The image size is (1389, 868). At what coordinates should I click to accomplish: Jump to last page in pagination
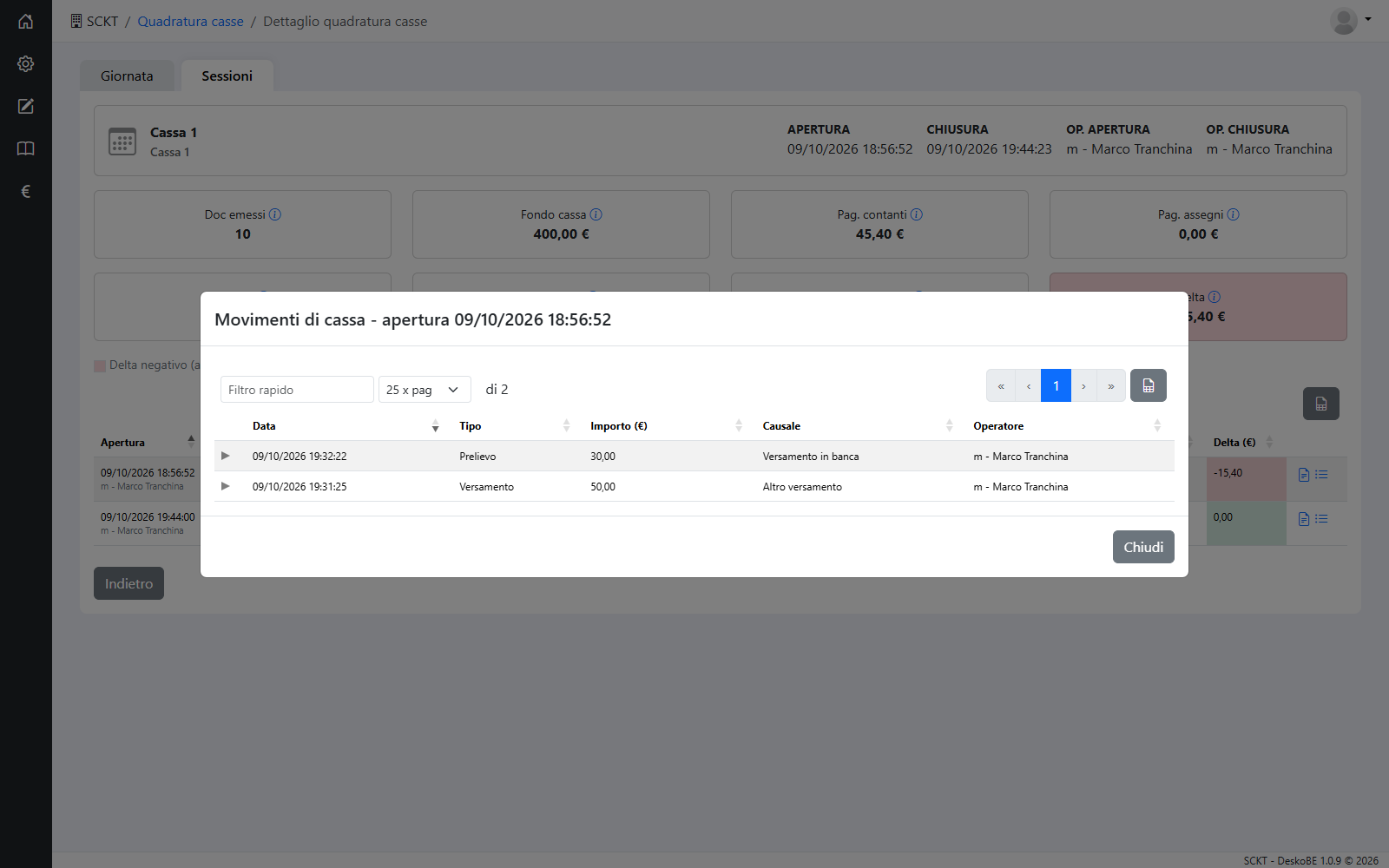click(1111, 385)
